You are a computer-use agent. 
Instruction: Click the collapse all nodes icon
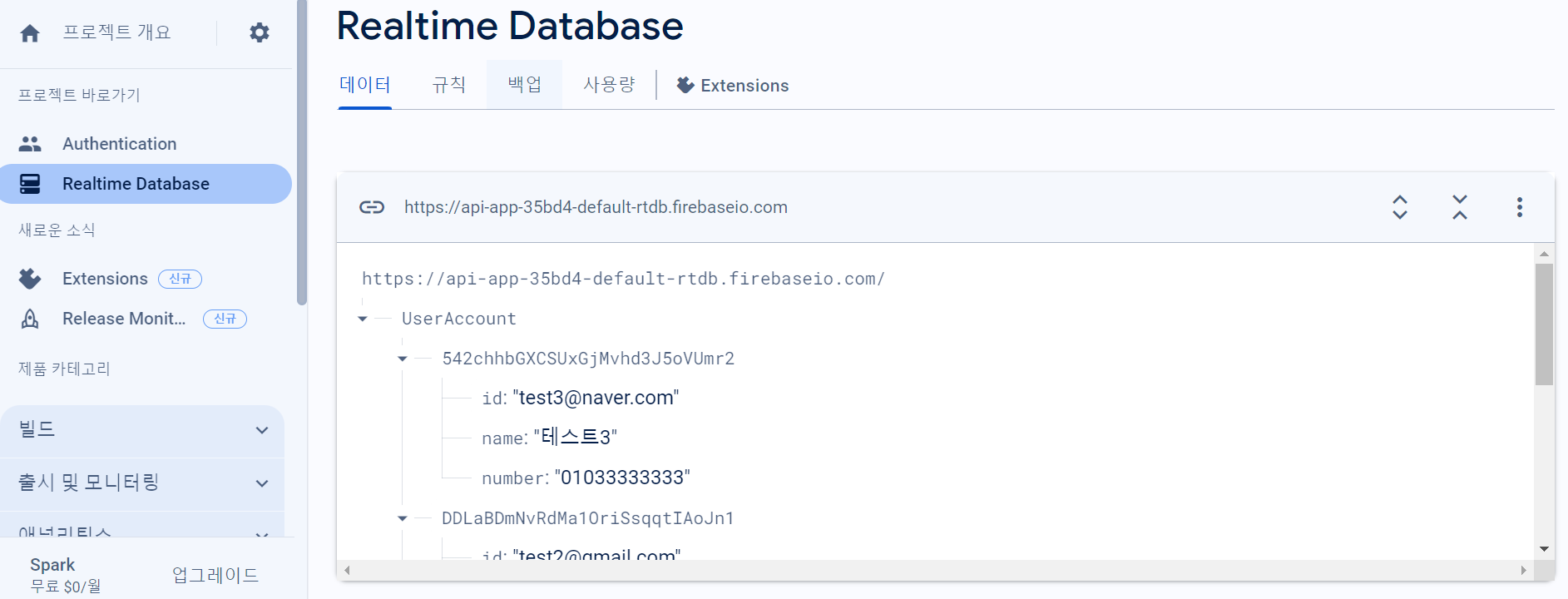click(x=1460, y=207)
